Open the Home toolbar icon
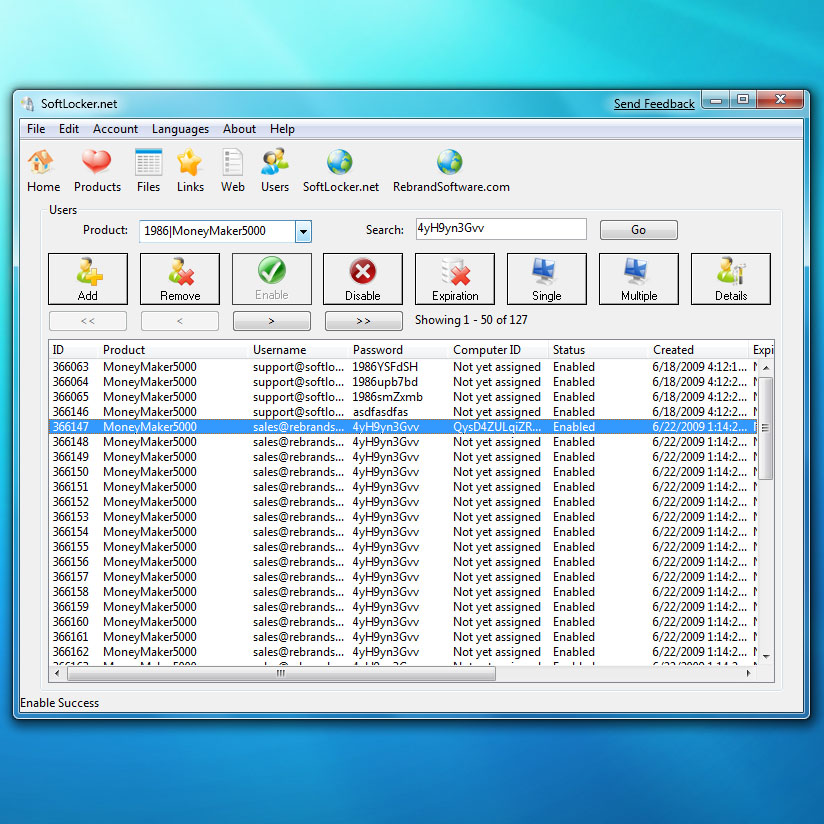Viewport: 824px width, 824px height. 42,169
